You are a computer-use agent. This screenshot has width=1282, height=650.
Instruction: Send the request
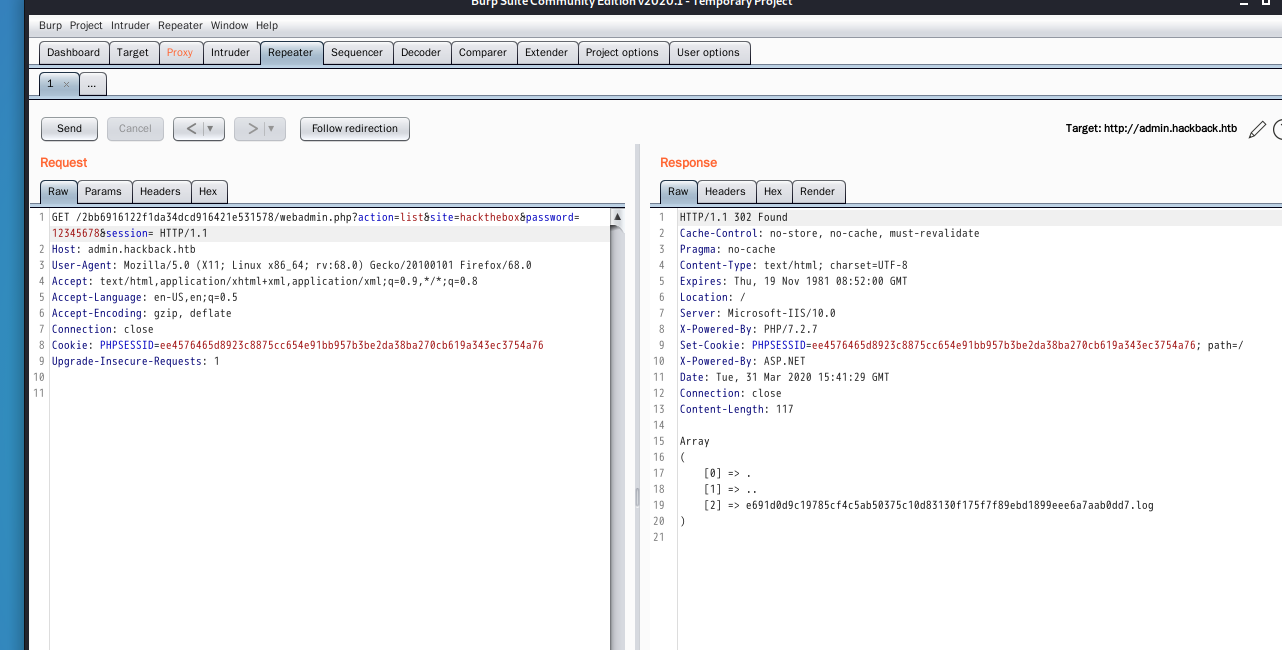tap(70, 128)
